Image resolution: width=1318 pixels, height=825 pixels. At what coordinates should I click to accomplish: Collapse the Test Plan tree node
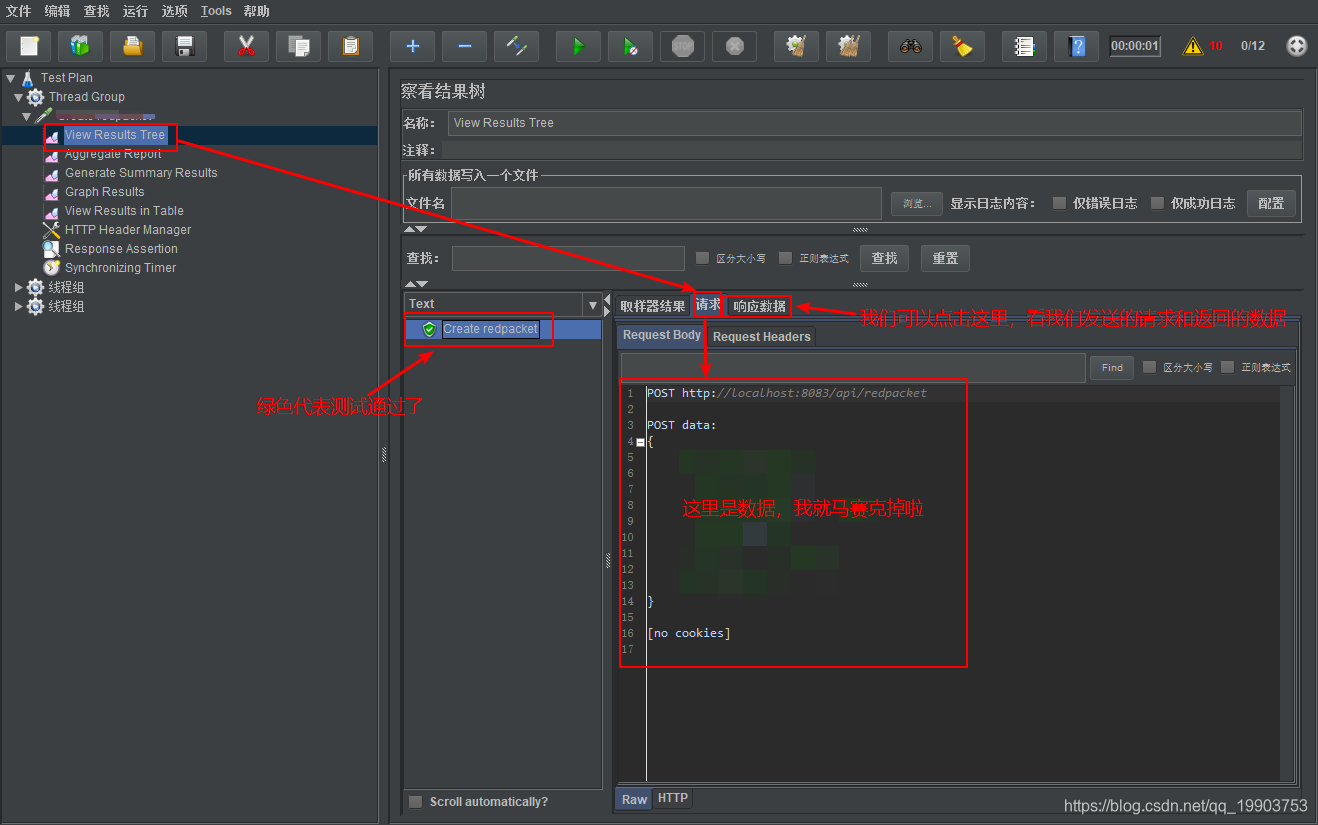10,77
